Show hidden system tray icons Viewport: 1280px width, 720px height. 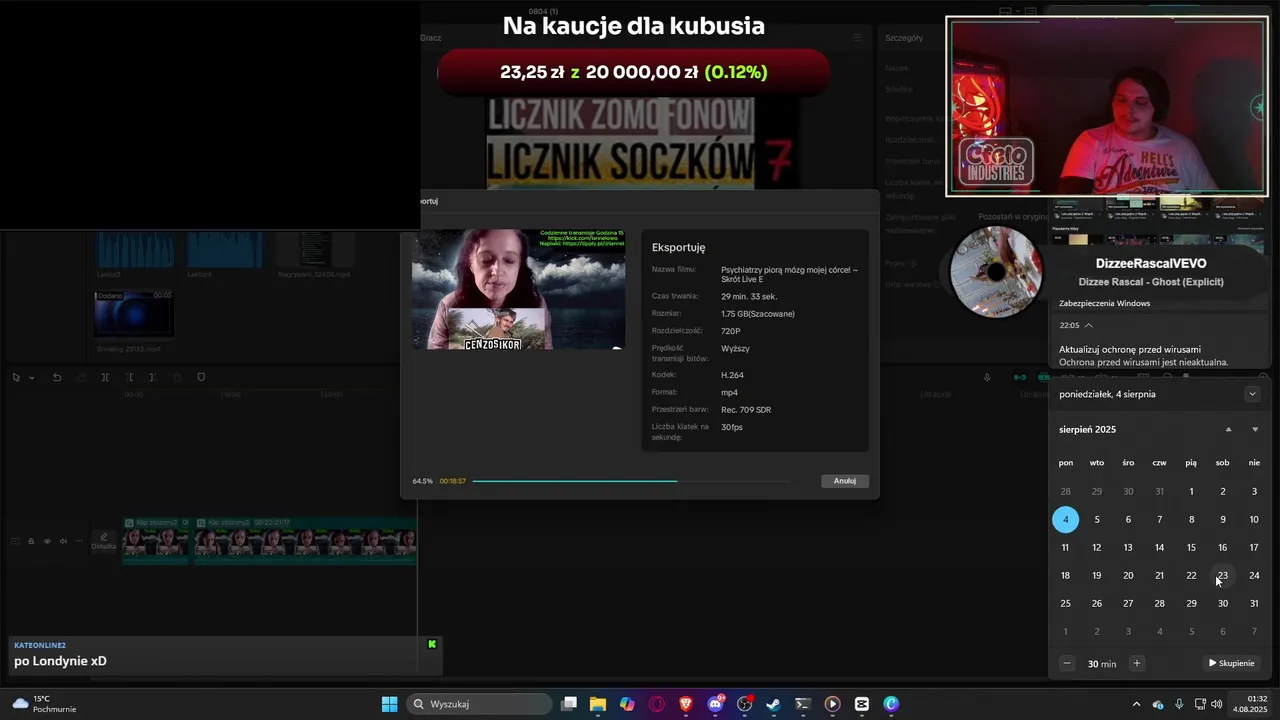tap(1135, 704)
